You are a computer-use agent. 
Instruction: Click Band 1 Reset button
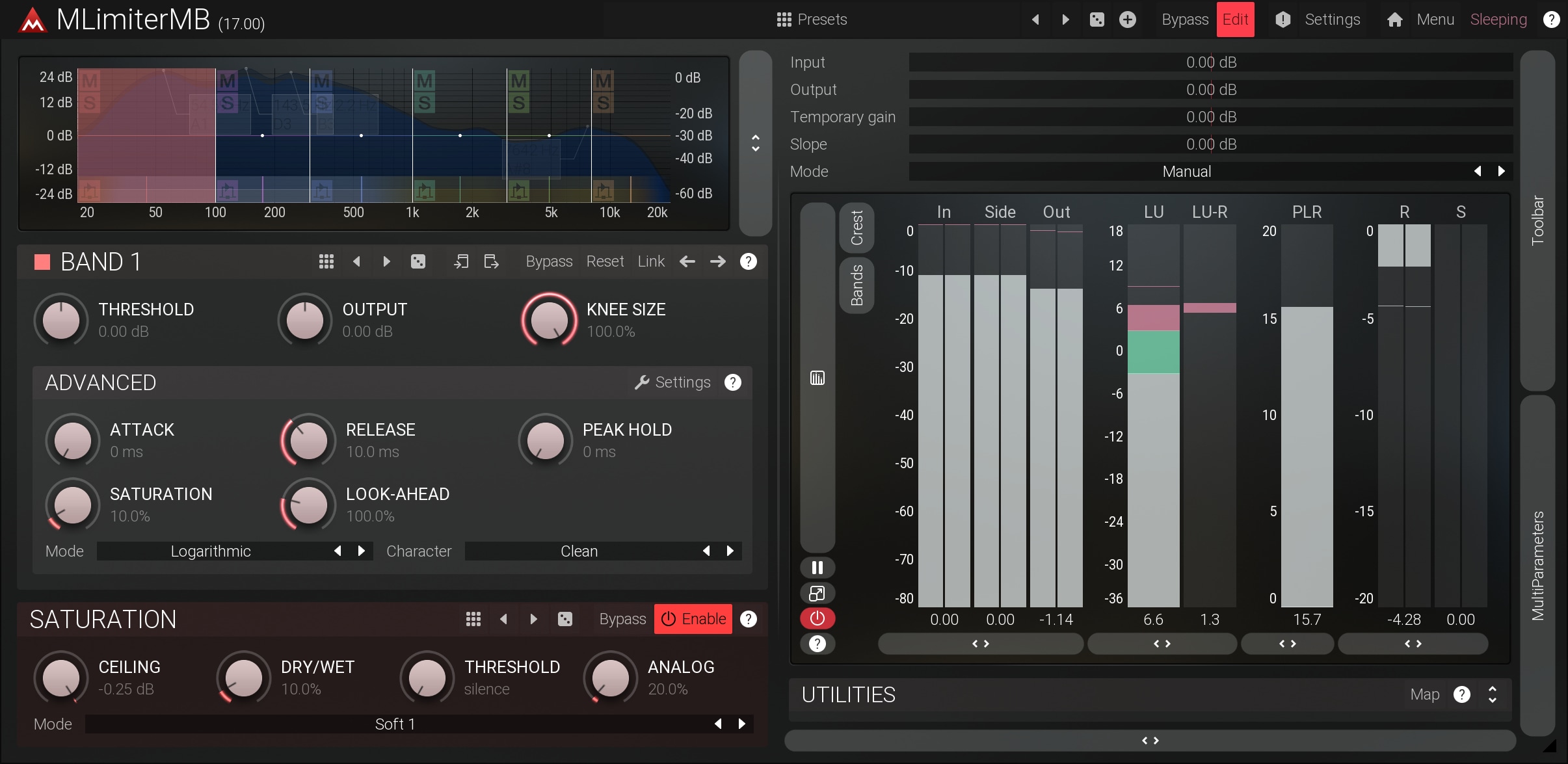coord(604,261)
